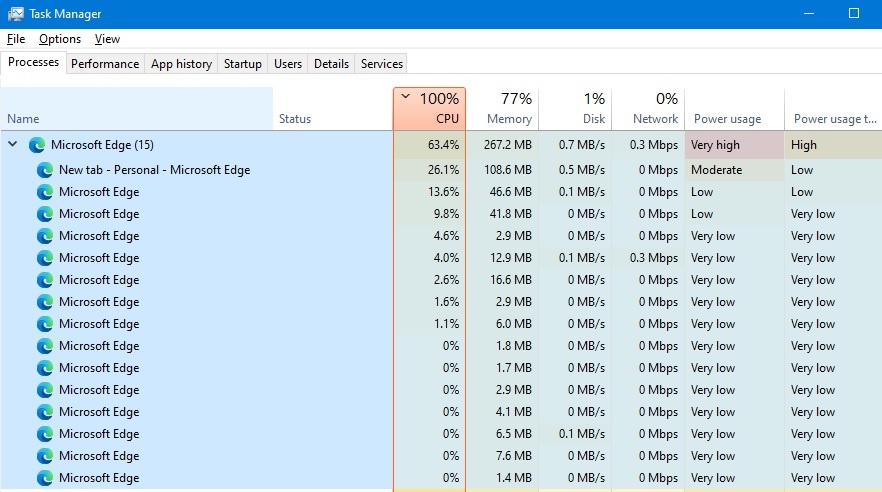
Task: Click the 0.7 MB/s disk value
Action: coord(582,145)
